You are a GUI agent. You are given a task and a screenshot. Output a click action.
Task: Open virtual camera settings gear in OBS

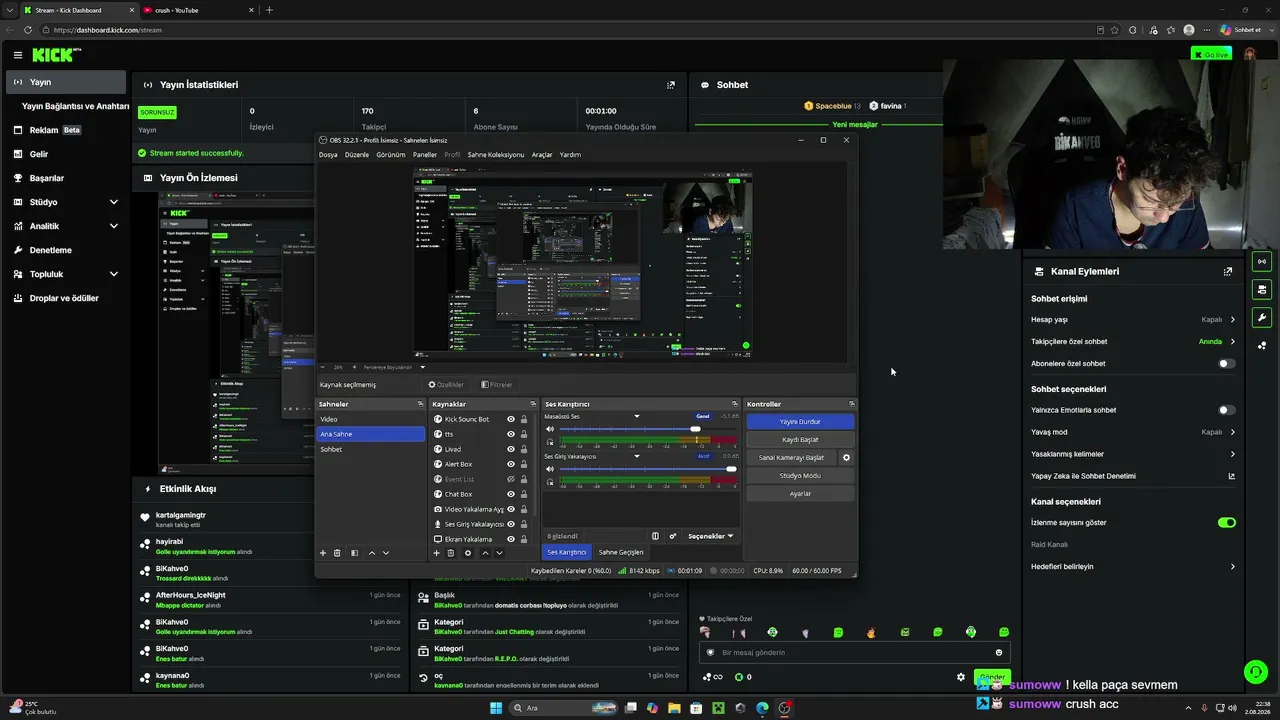tap(846, 458)
